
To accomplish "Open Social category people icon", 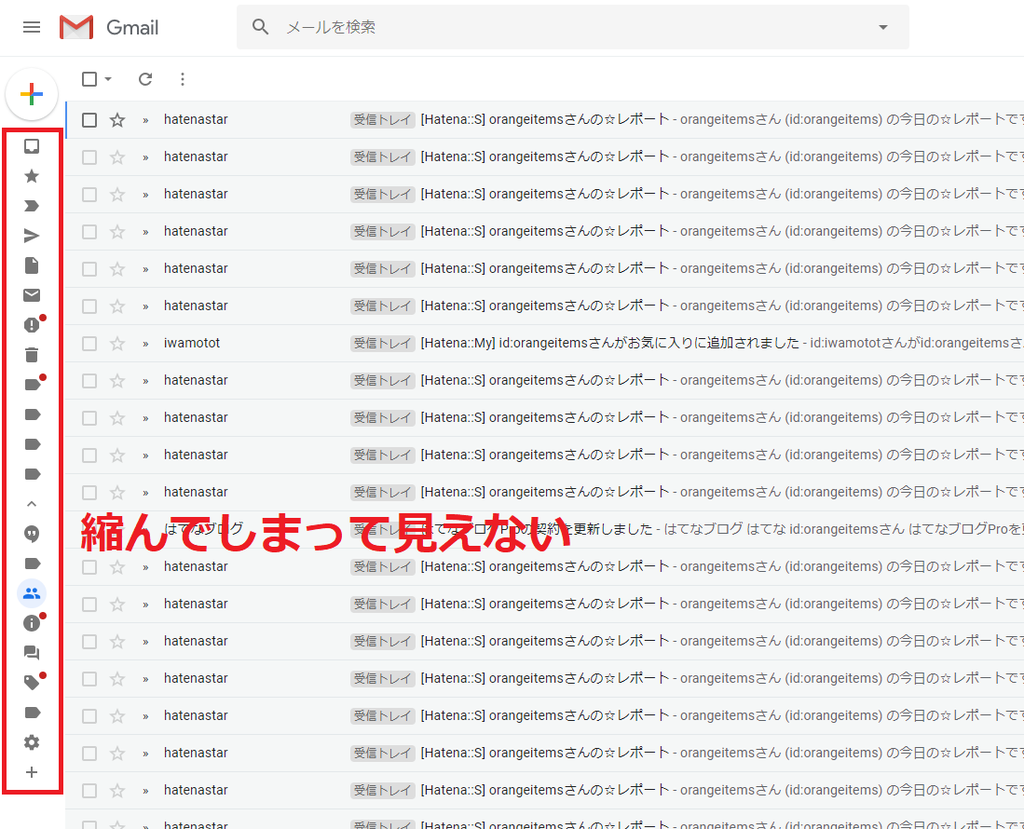I will pyautogui.click(x=31, y=593).
